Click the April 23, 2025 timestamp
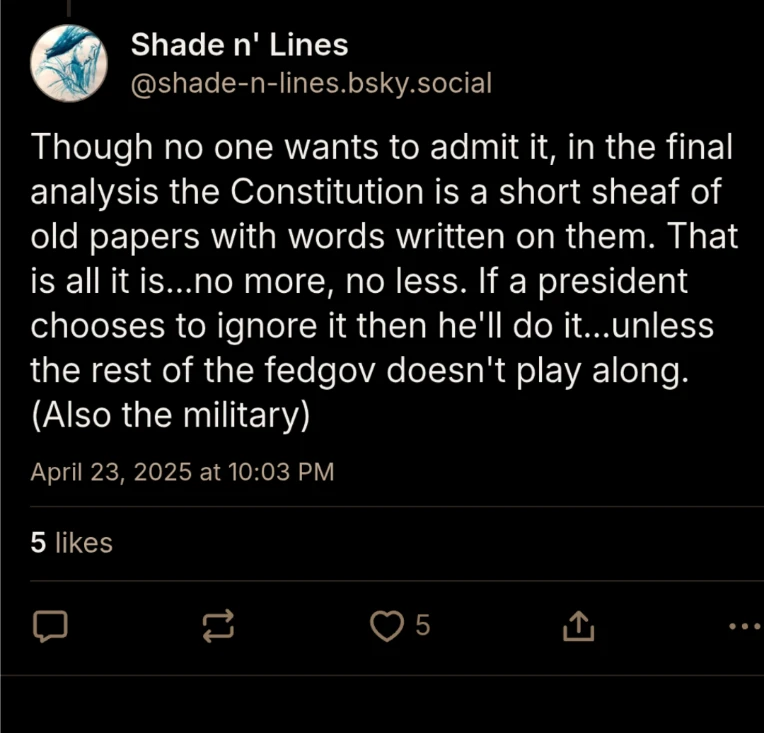This screenshot has height=733, width=764. coord(182,472)
